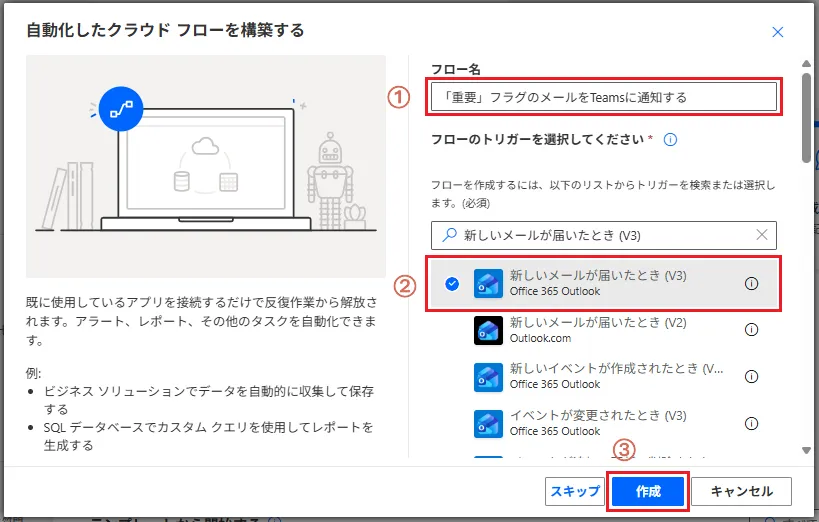
Task: Show info for イベントが変更されたとき (V3) trigger
Action: [751, 423]
